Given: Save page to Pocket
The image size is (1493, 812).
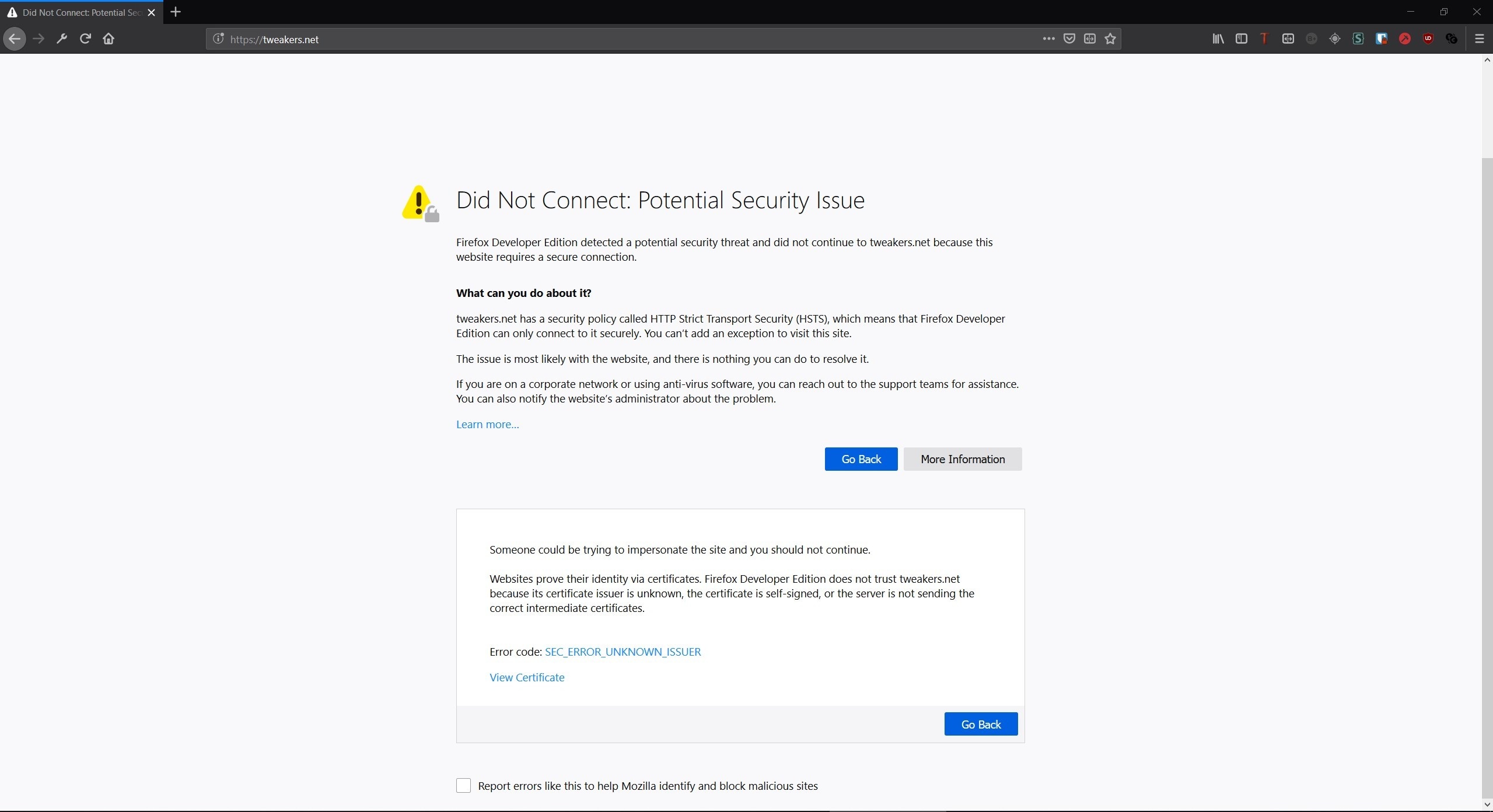Looking at the screenshot, I should [x=1069, y=39].
